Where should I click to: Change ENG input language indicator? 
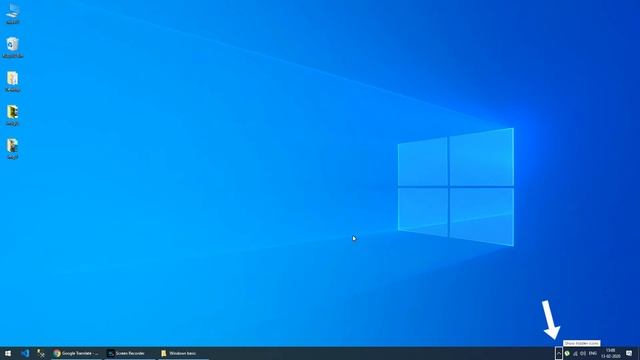[x=593, y=353]
